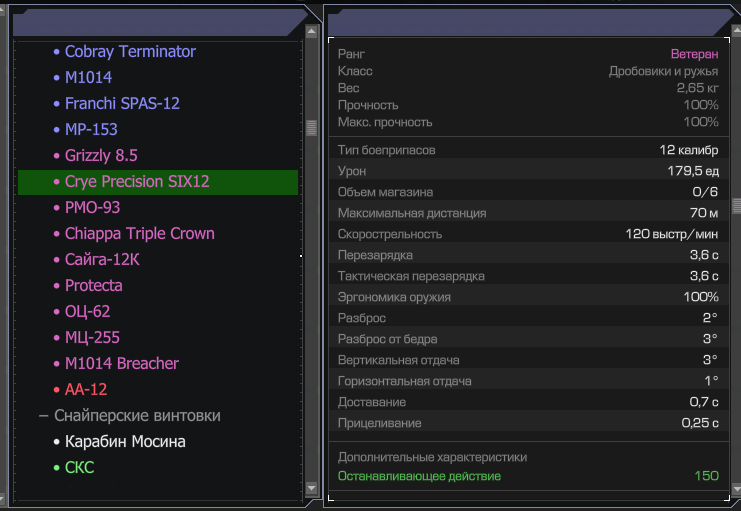Click Горизонтальная отдача label
Screen dimensions: 741x511
pos(404,381)
